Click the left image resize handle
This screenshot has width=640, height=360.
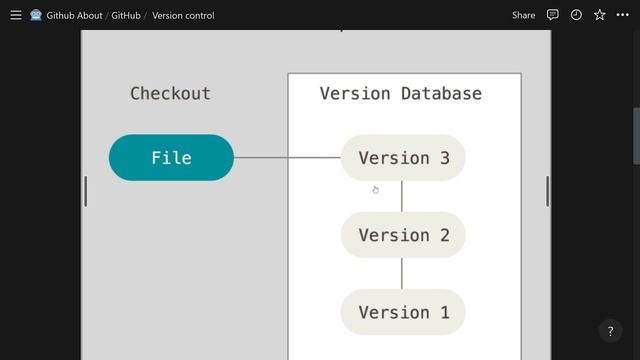[85, 191]
